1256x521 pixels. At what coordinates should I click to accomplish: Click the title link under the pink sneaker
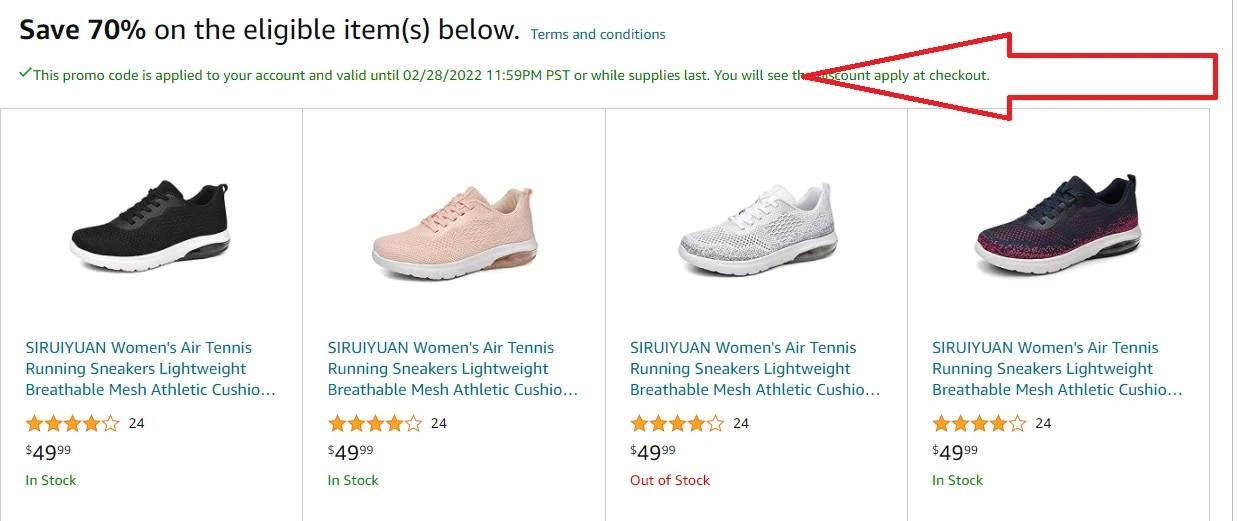(452, 369)
